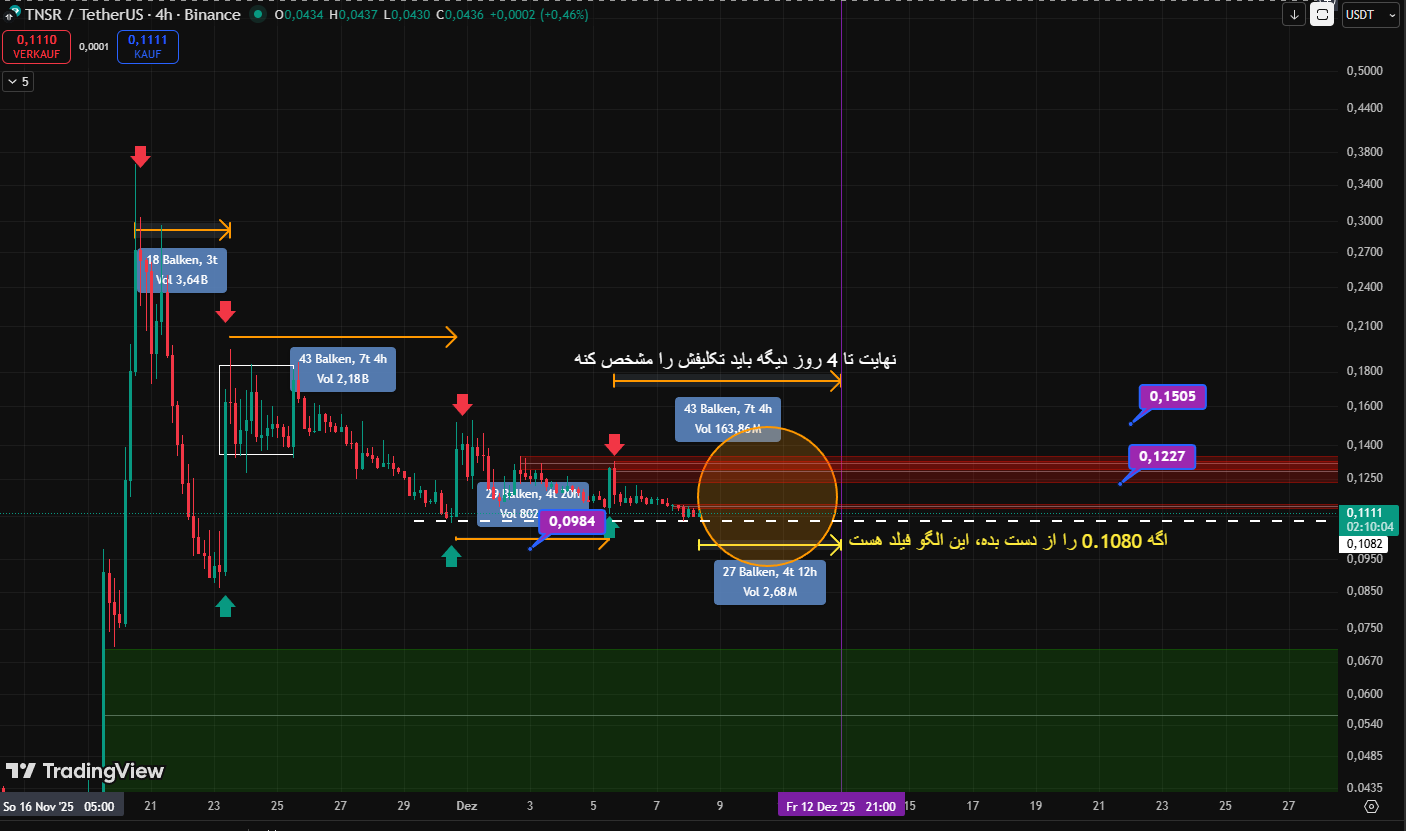Click the TradingView logo
Viewport: 1406px width, 831px height.
[x=84, y=771]
